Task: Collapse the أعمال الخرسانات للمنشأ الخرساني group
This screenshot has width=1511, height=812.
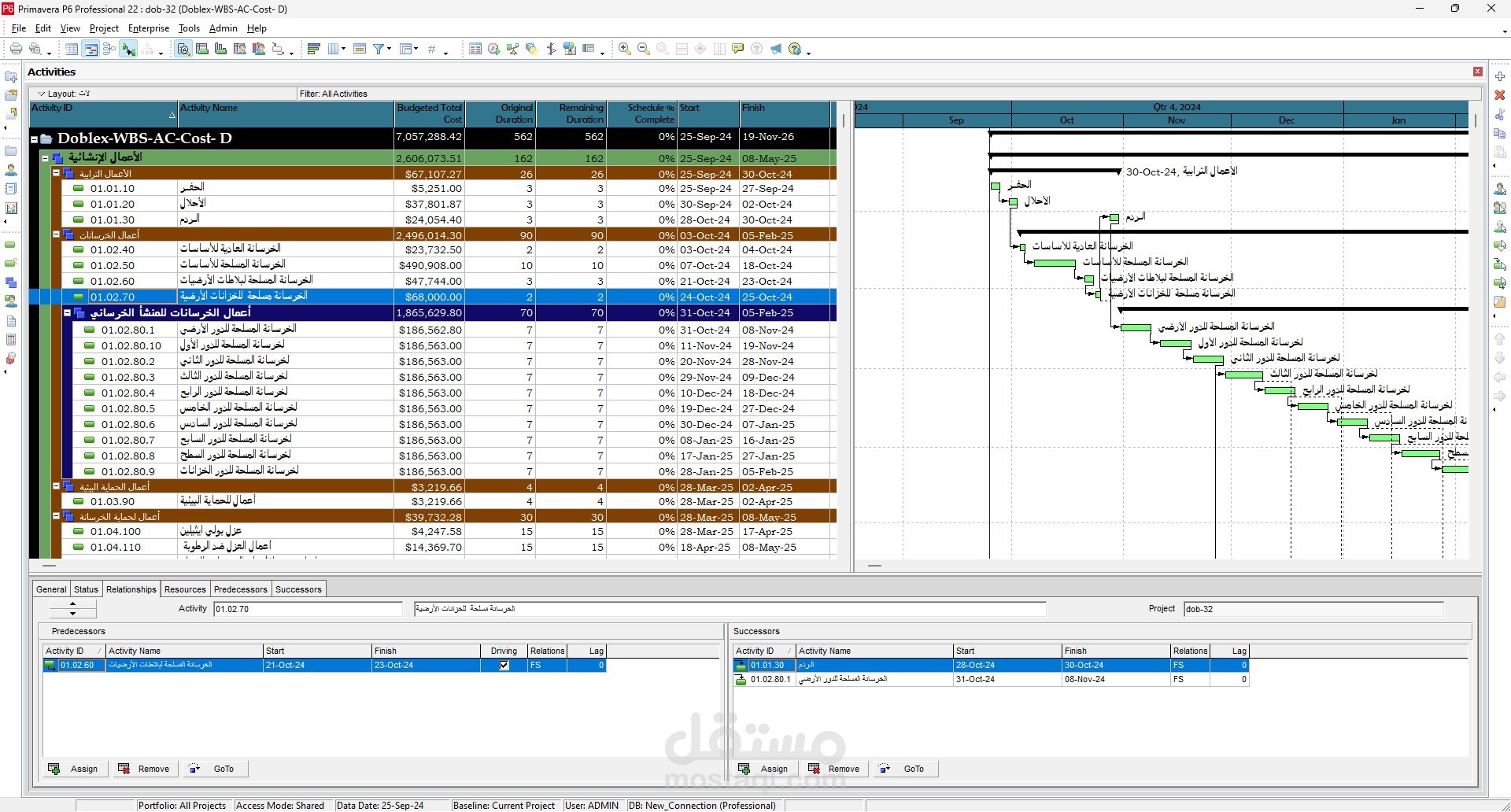Action: (x=68, y=312)
